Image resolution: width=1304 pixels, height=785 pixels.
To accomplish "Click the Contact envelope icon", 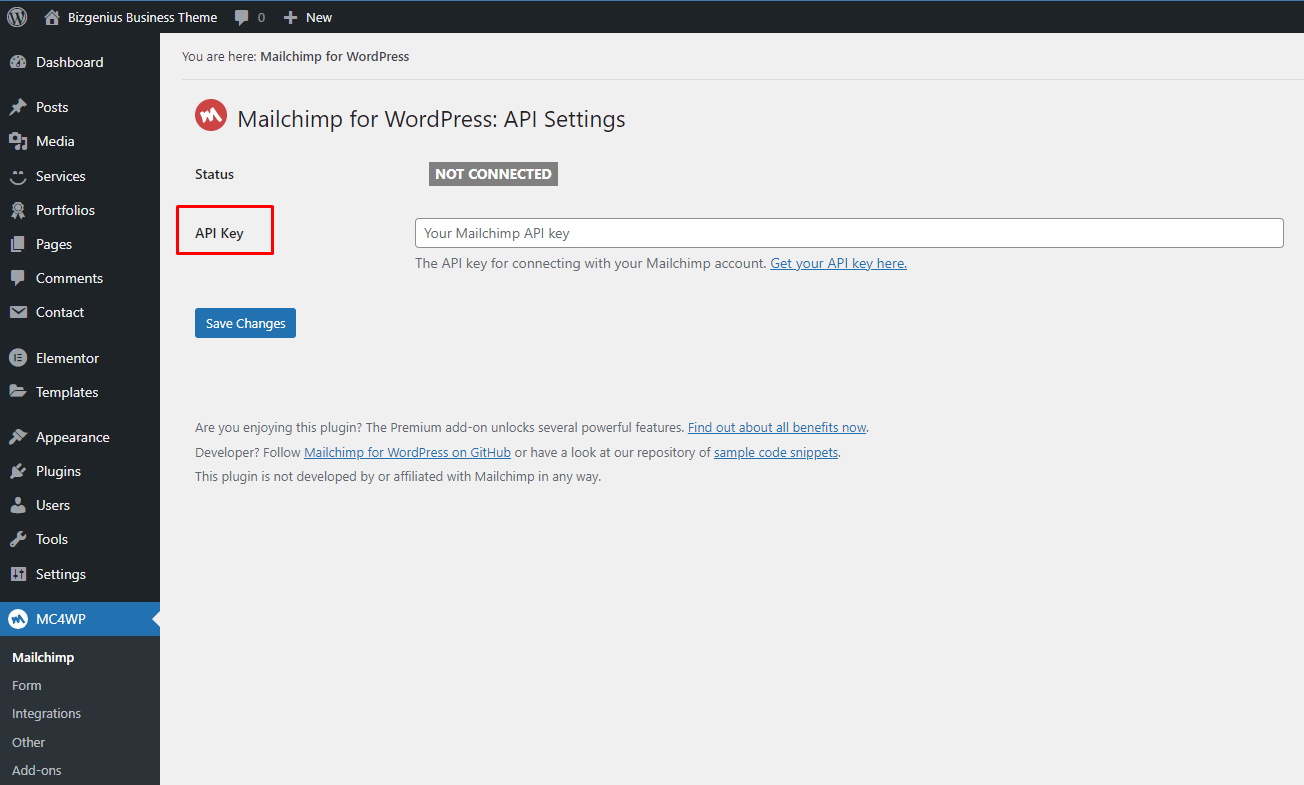I will pos(18,312).
